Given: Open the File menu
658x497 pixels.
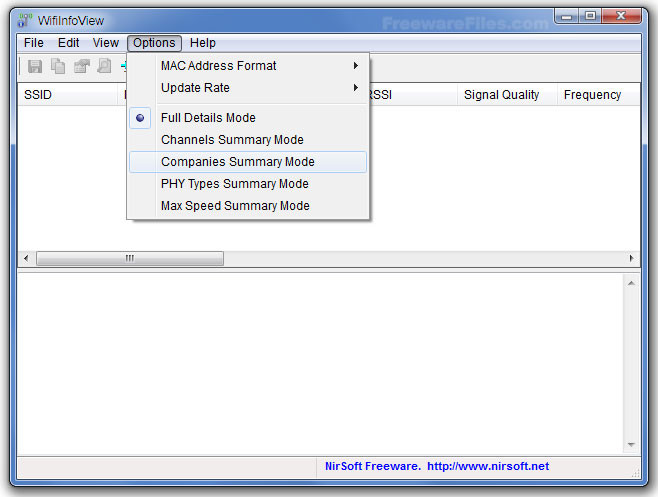Looking at the screenshot, I should [34, 43].
